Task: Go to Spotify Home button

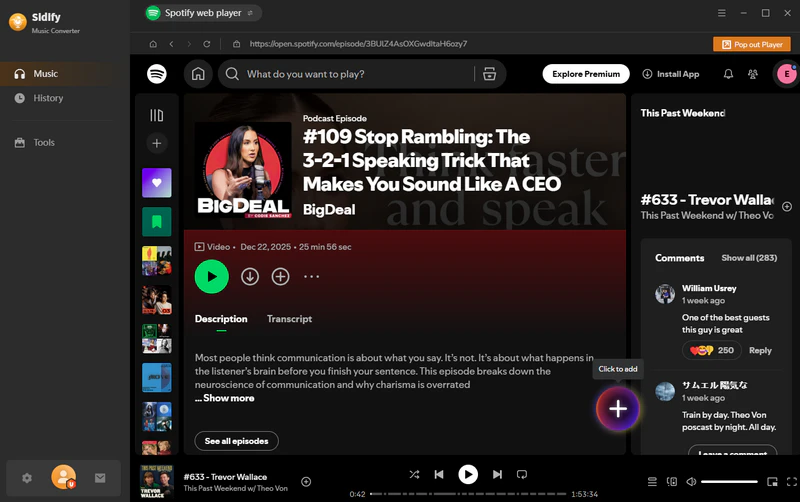Action: pyautogui.click(x=198, y=74)
